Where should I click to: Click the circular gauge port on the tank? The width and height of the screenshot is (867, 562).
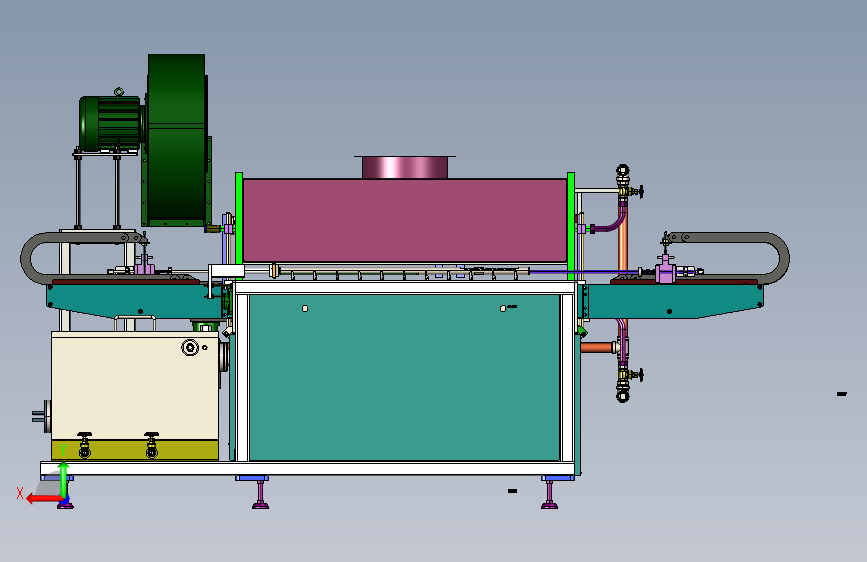[x=190, y=347]
